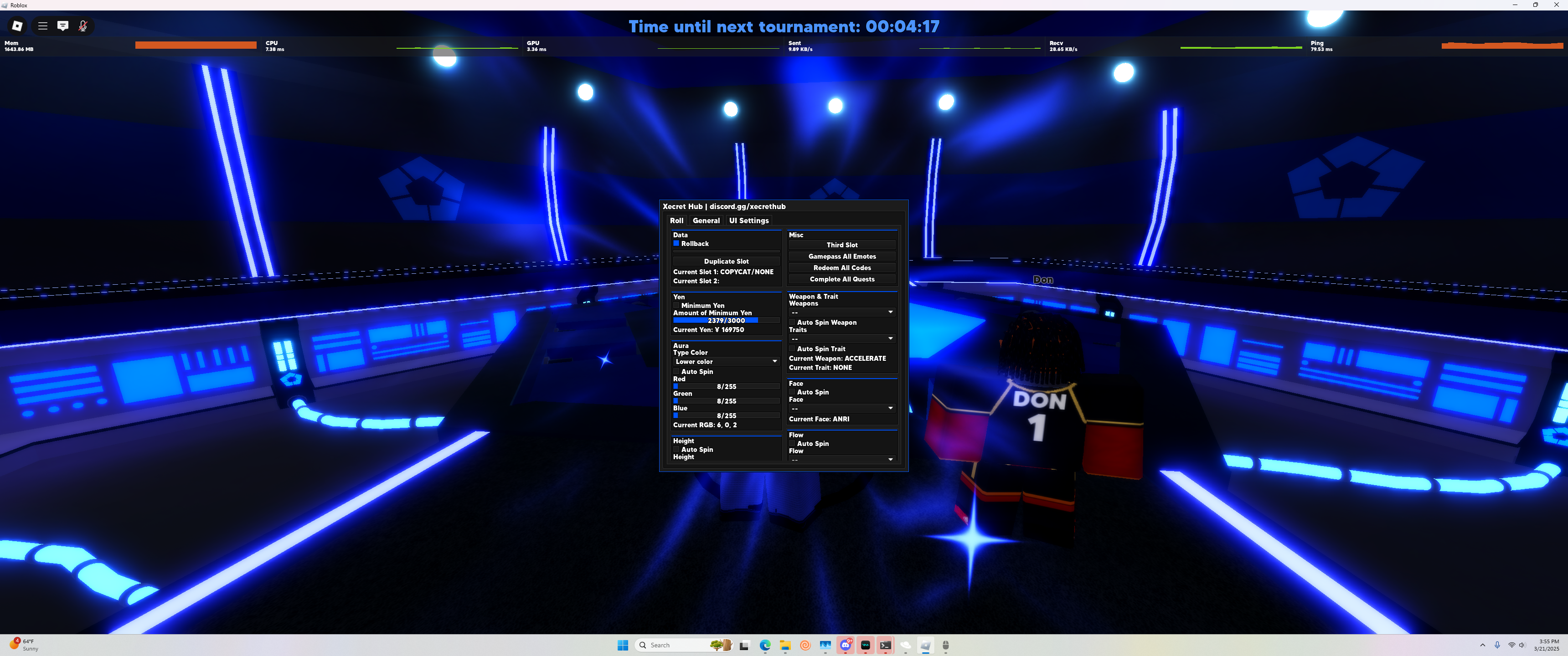1568x656 pixels.
Task: Expand the Traits dropdown
Action: pos(841,338)
